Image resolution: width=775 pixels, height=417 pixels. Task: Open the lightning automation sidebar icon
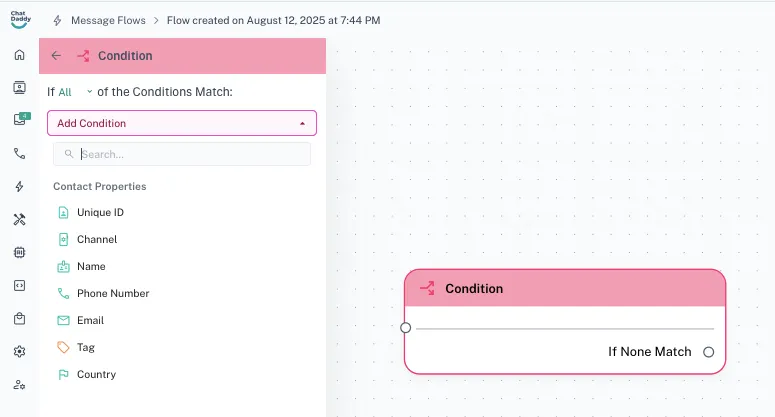tap(19, 186)
